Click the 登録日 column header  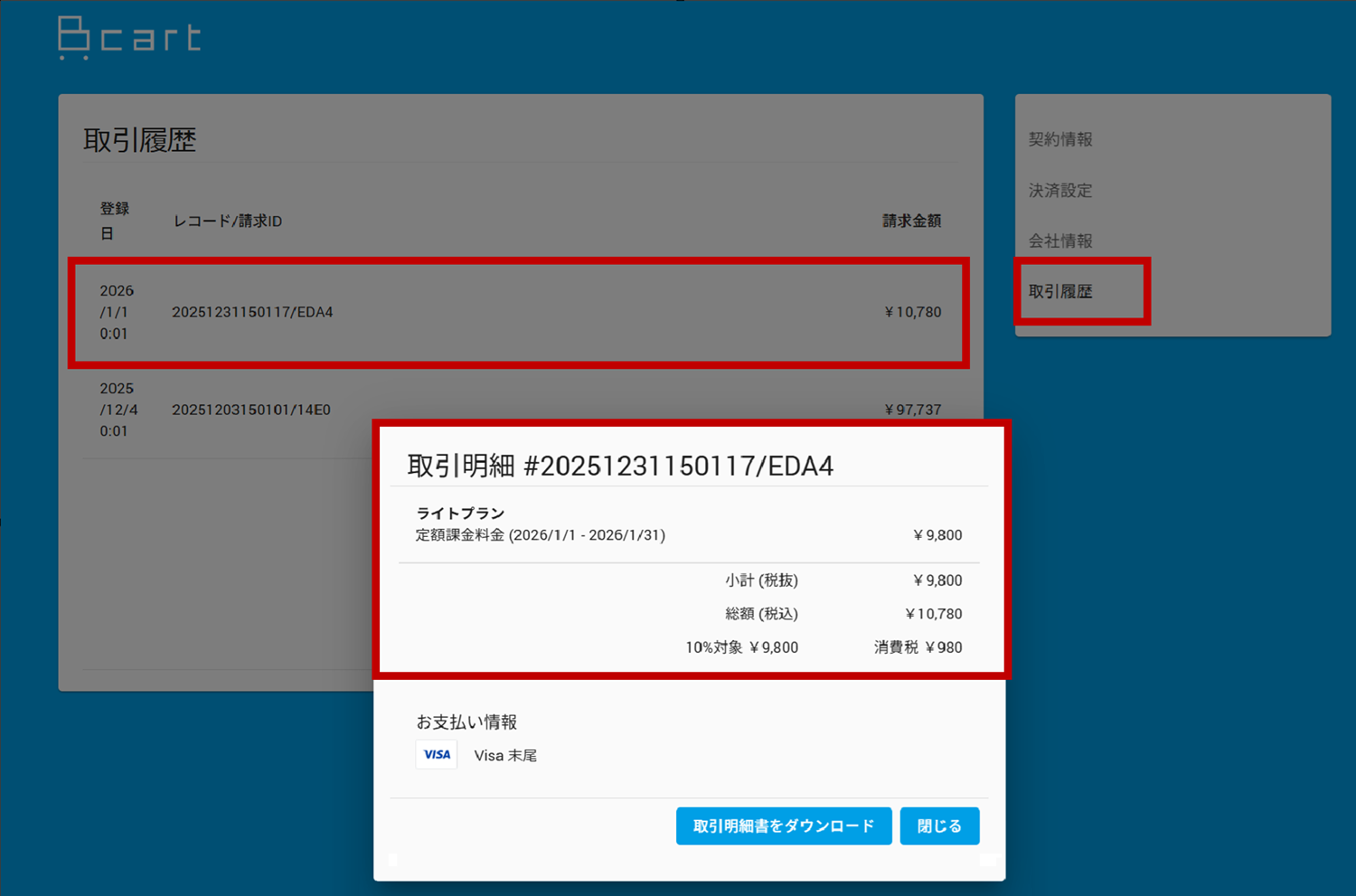point(114,221)
